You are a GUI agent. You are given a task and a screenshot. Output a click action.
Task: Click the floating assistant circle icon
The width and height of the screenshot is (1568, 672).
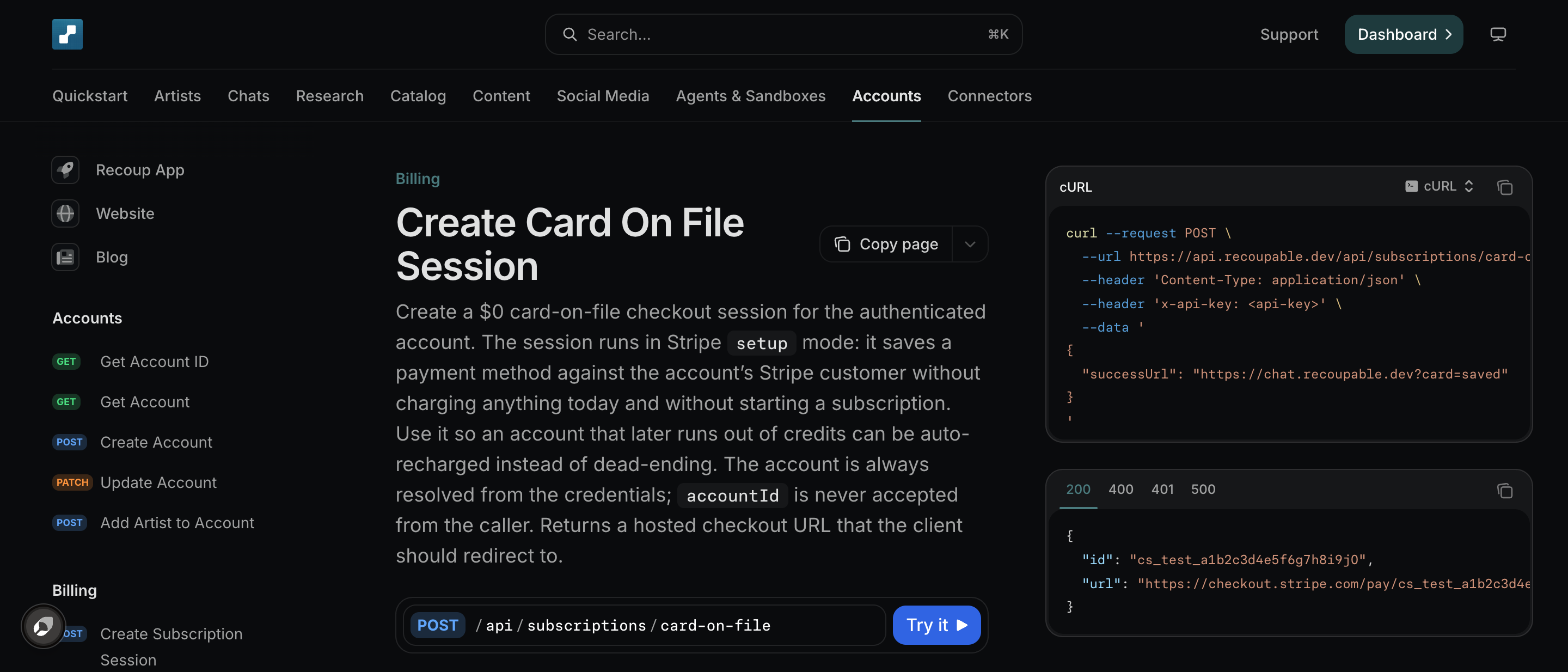point(43,626)
